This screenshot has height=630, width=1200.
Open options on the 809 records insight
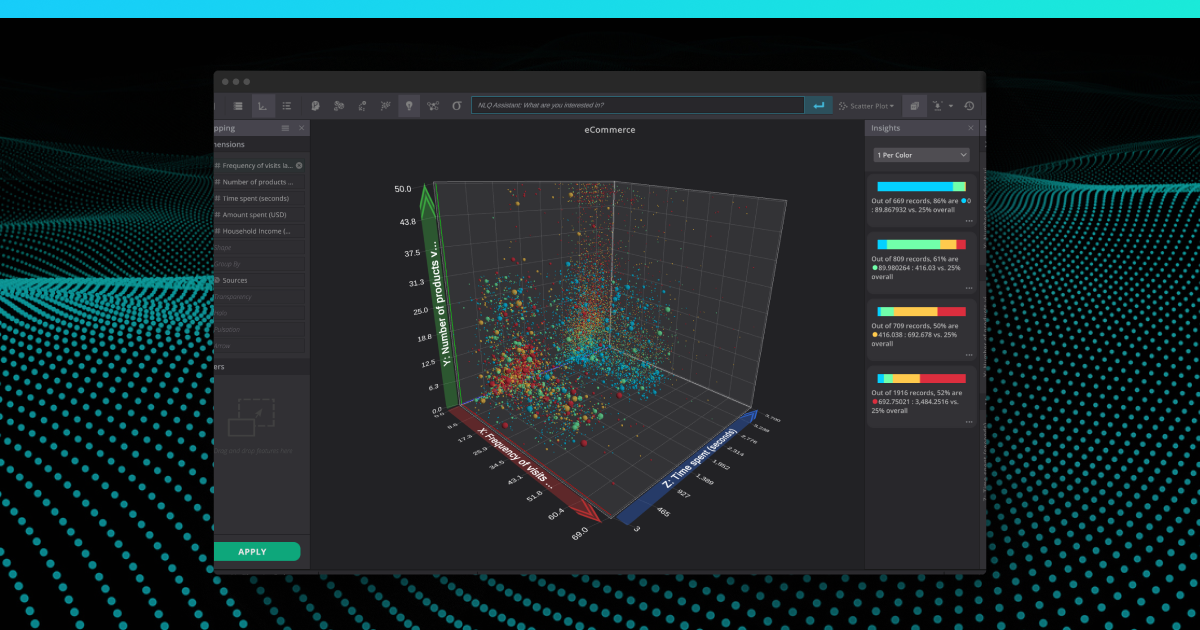[x=969, y=288]
